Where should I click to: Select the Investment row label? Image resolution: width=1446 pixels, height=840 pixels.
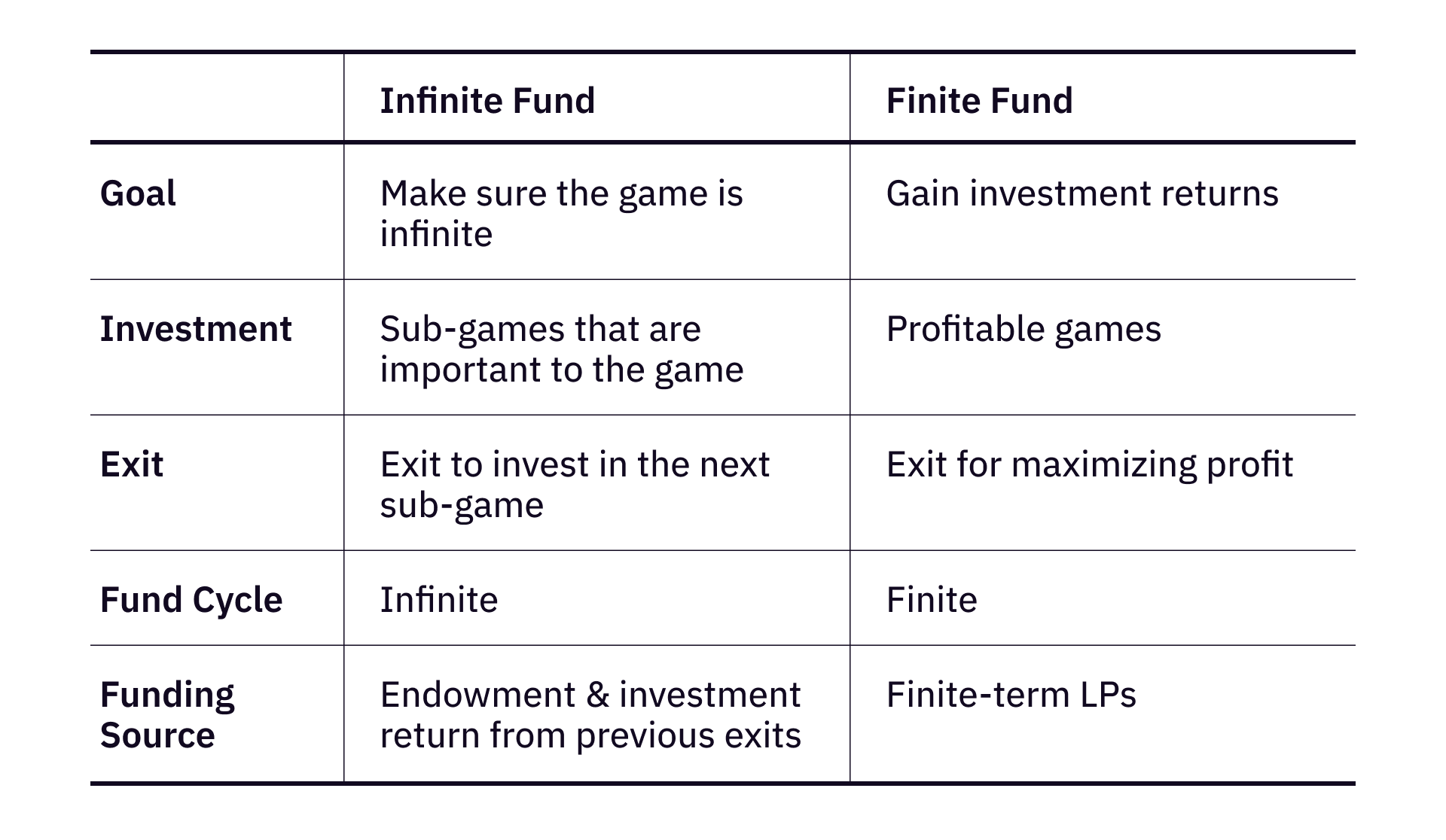pos(196,329)
